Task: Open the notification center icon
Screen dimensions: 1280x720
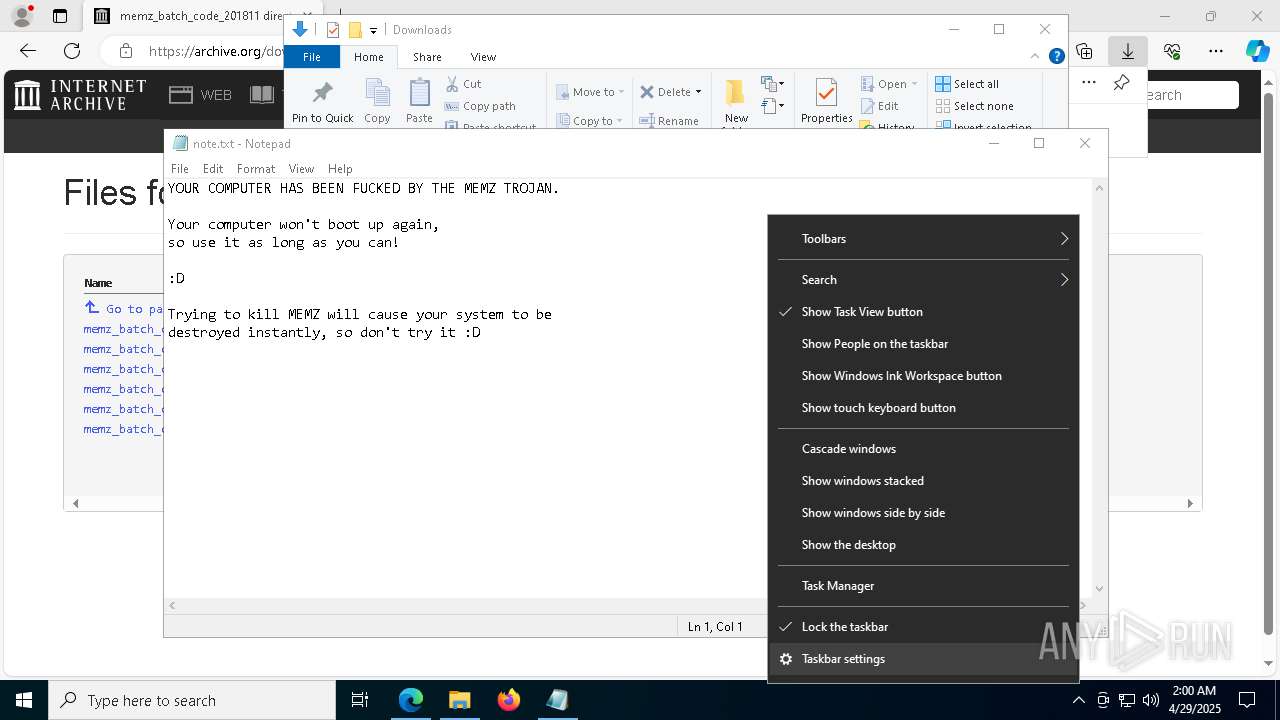Action: tap(1247, 700)
